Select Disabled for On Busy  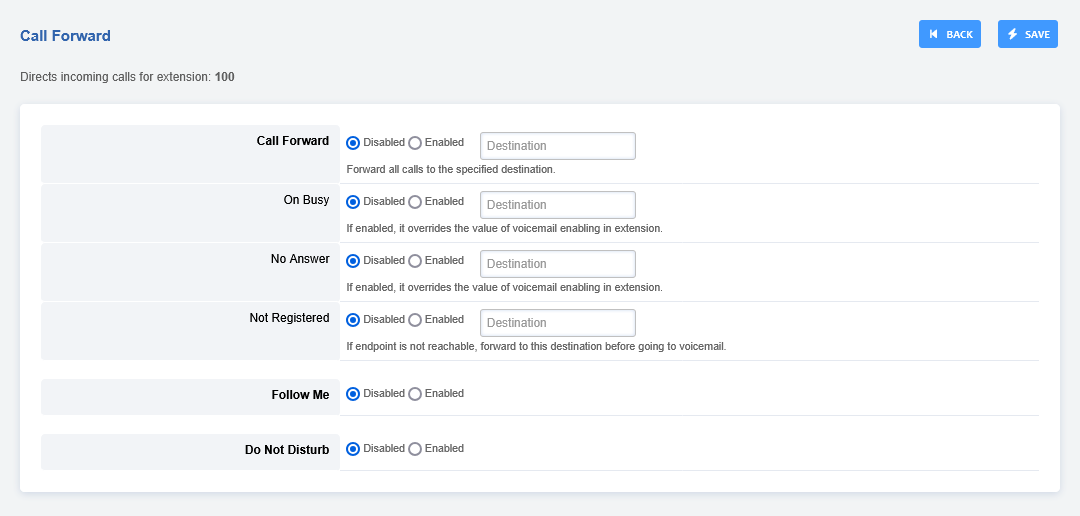[x=353, y=202]
